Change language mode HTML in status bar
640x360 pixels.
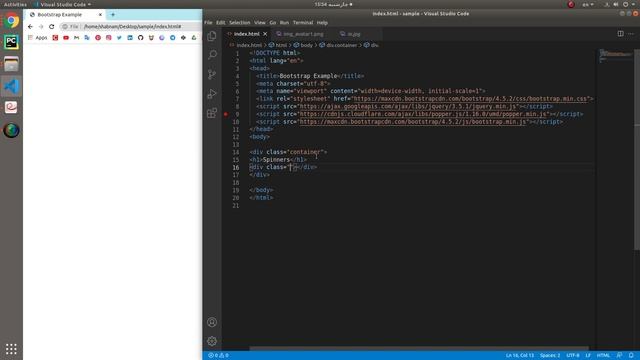click(x=603, y=356)
